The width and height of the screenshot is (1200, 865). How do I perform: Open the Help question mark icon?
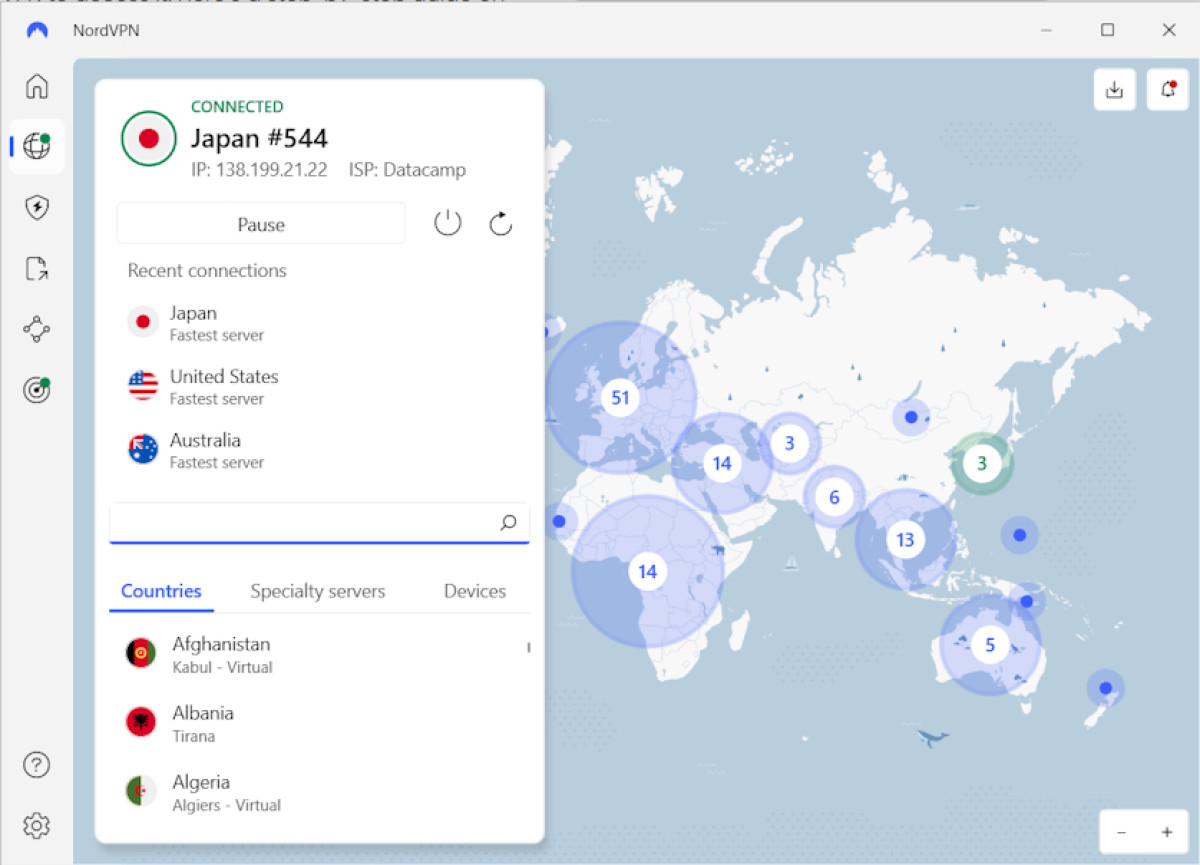tap(37, 765)
